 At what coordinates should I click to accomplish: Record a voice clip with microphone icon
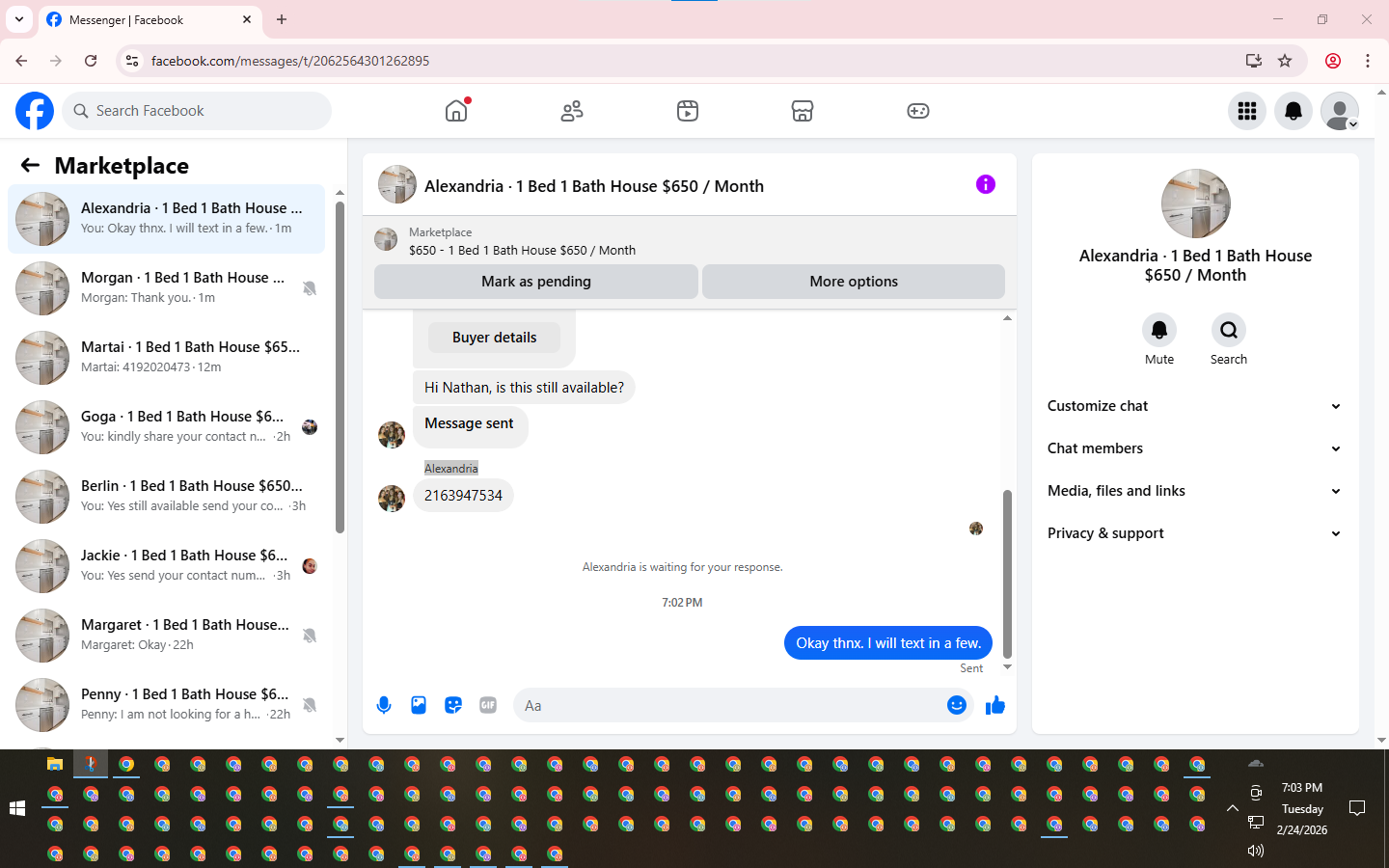pos(384,705)
